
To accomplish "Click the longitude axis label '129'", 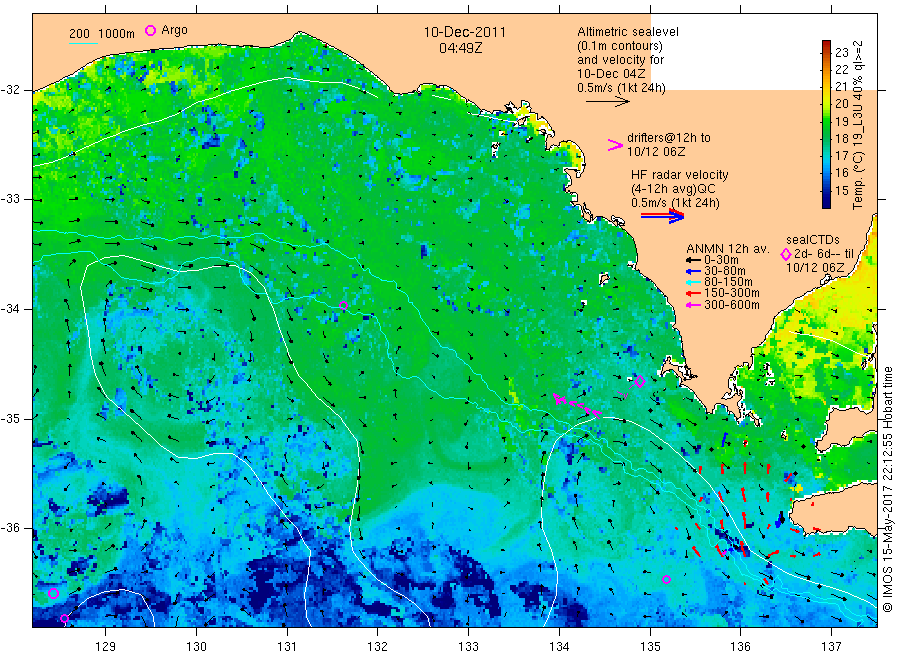I will [x=106, y=647].
